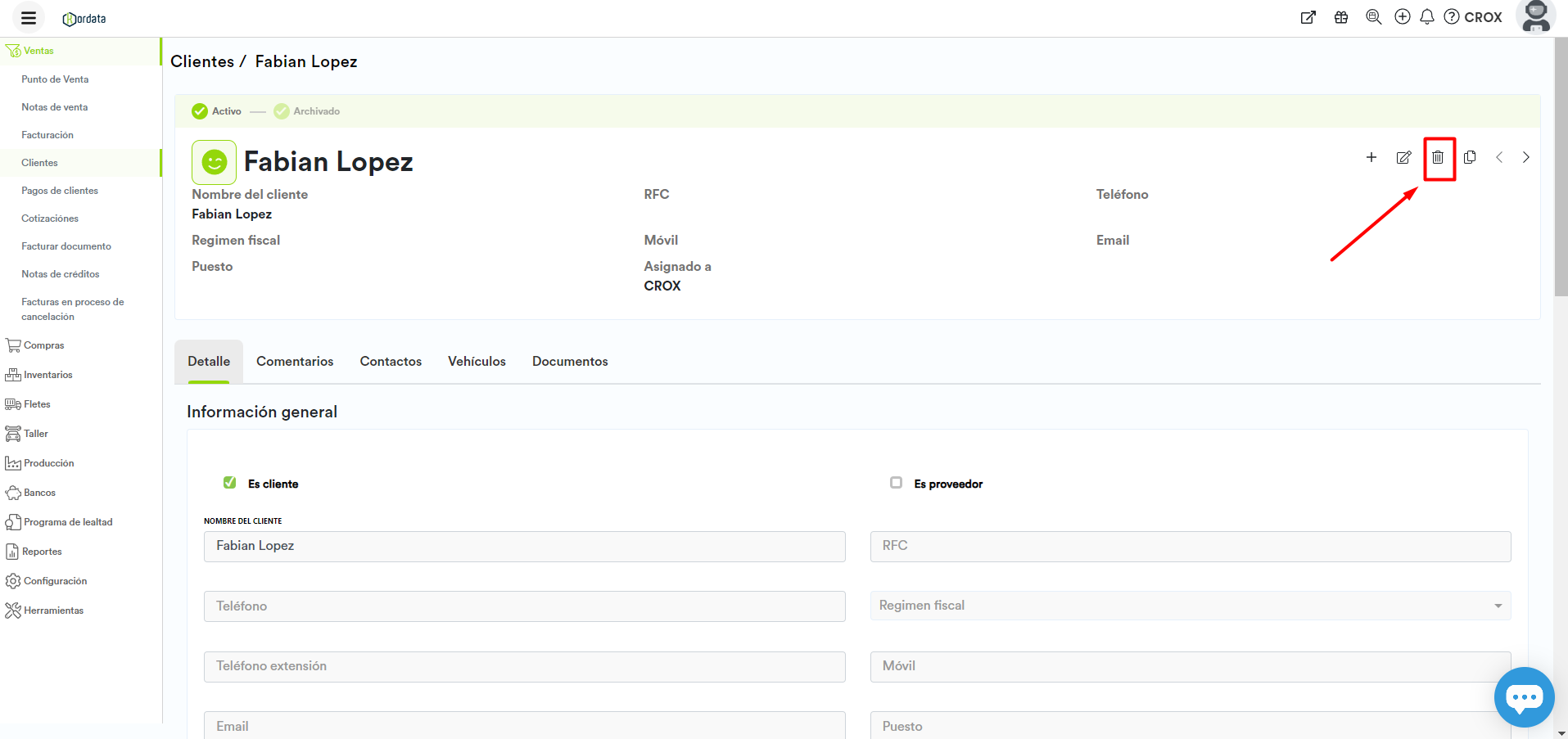Image resolution: width=1568 pixels, height=739 pixels.
Task: Expand the Inventarios sidebar section
Action: [47, 375]
